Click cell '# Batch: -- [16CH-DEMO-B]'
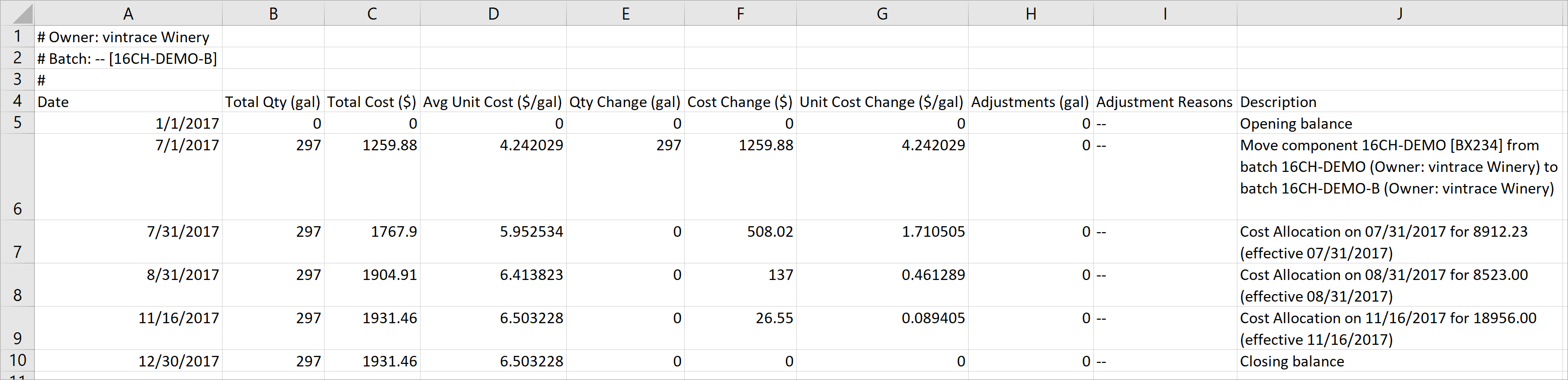 click(128, 58)
